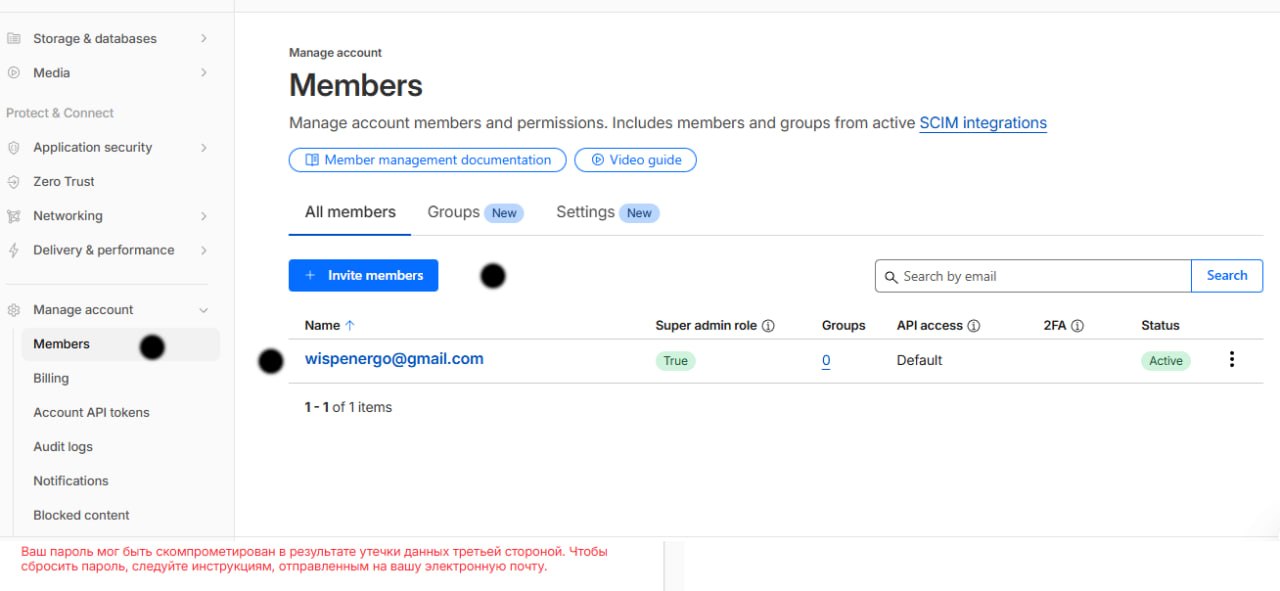
Task: Click the Application security shield icon
Action: [14, 148]
